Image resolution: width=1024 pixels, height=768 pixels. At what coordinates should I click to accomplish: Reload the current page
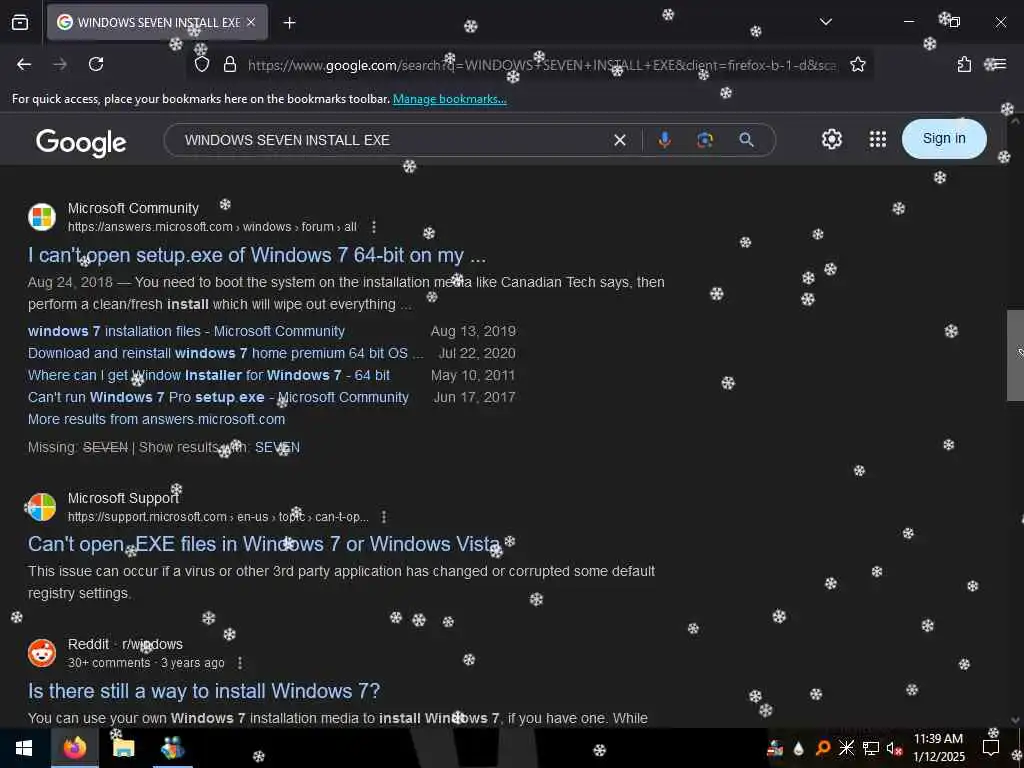[x=96, y=64]
